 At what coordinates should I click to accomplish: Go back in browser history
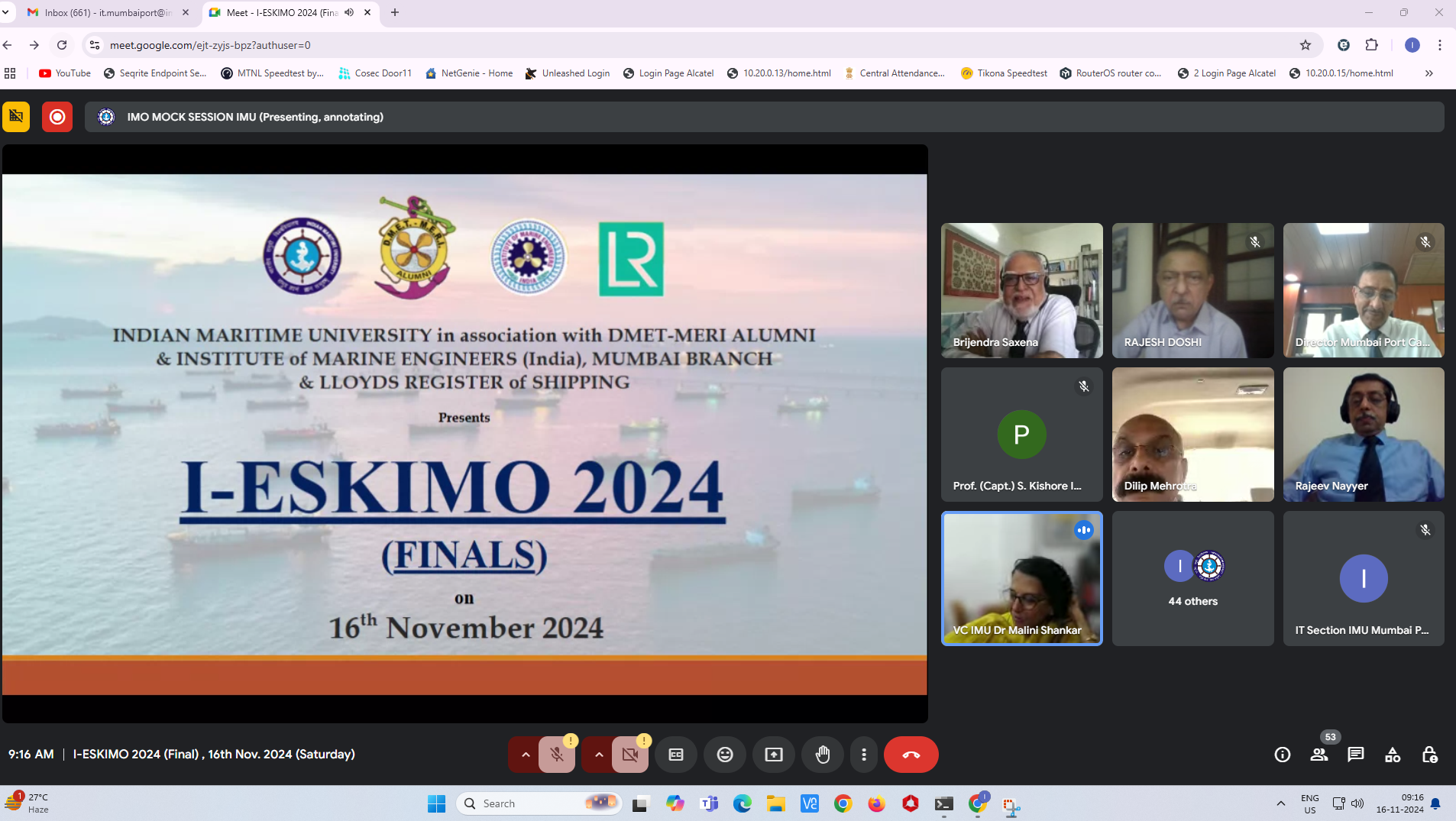coord(8,45)
